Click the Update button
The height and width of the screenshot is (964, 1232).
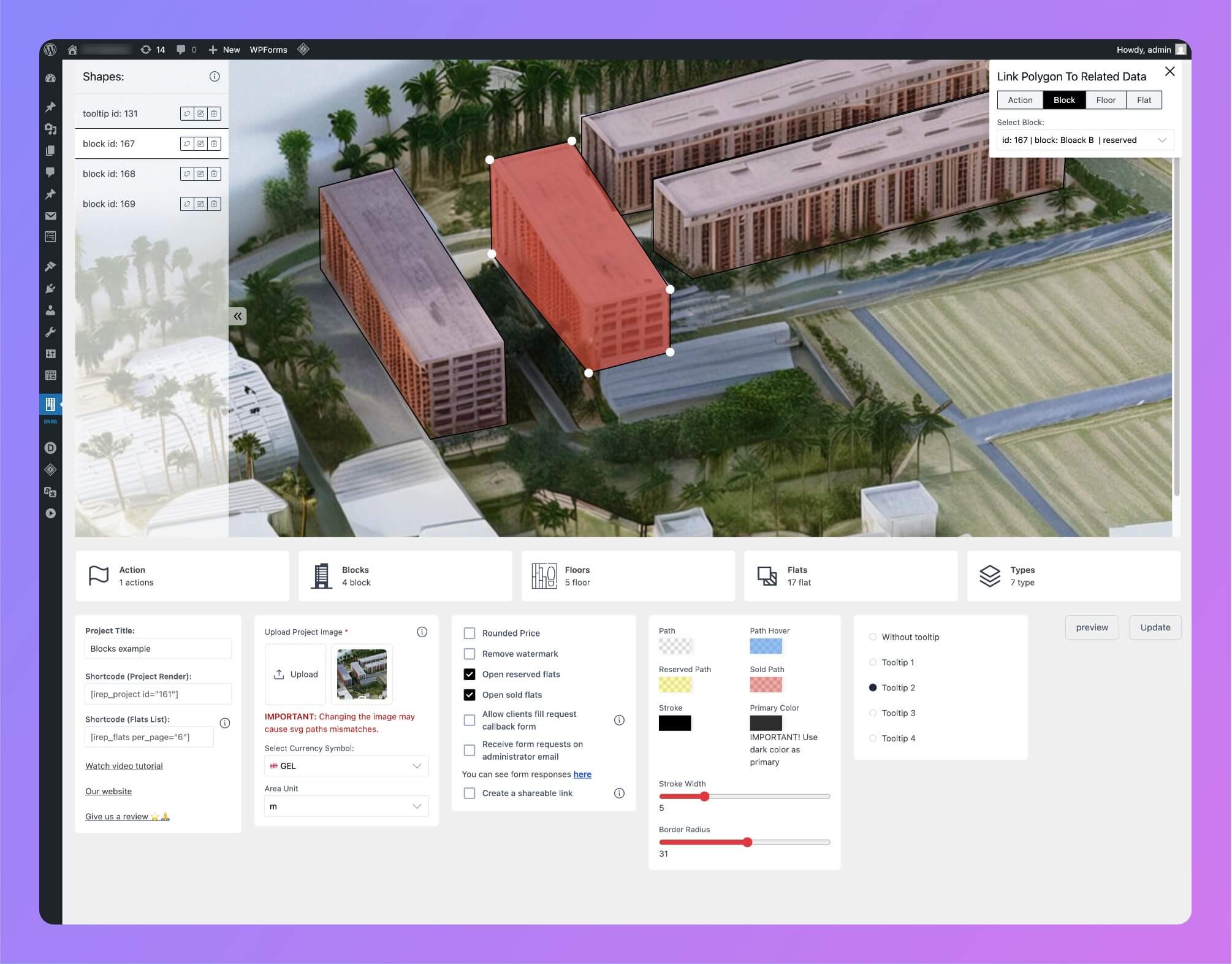click(1155, 627)
